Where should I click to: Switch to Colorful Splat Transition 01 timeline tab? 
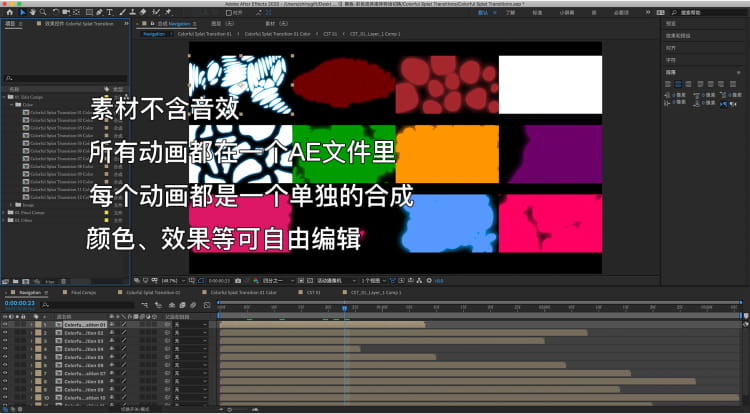pos(153,292)
